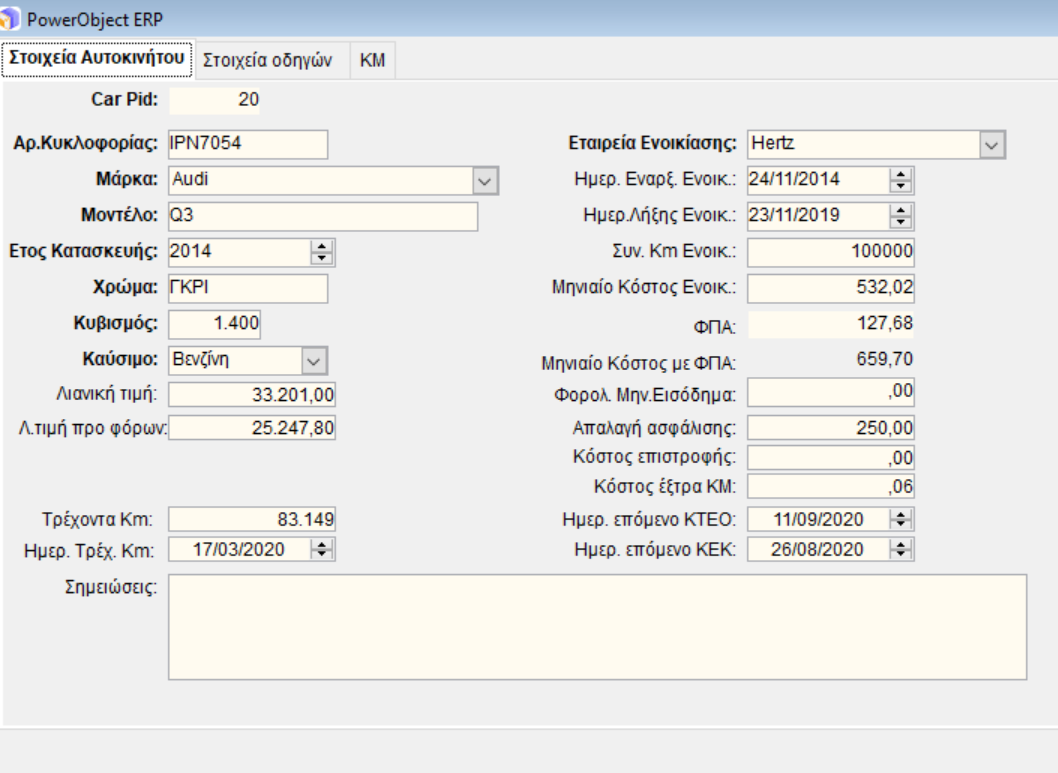The height and width of the screenshot is (773, 1058).
Task: Open the KM tab
Action: click(372, 61)
